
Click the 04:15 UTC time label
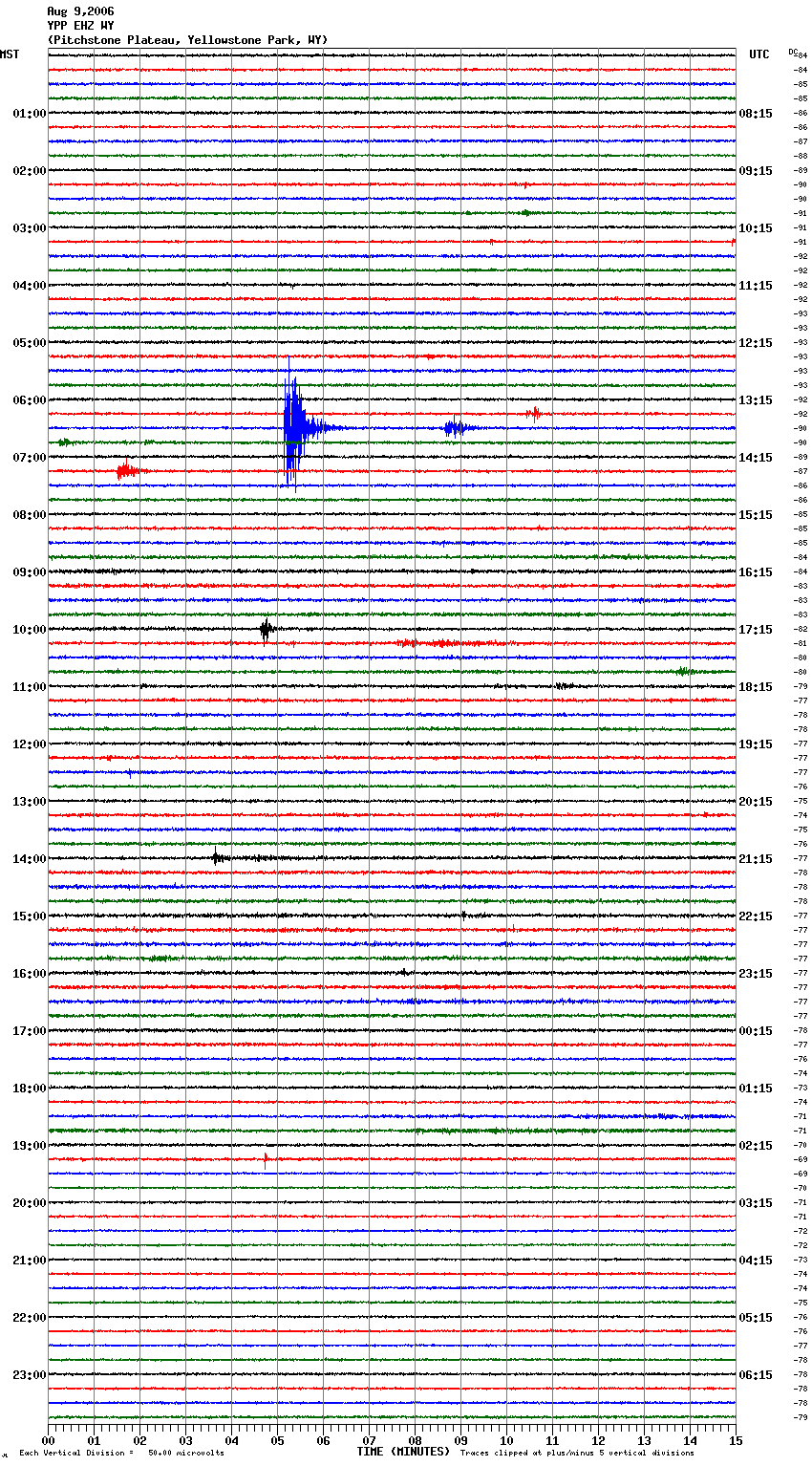coord(756,1261)
